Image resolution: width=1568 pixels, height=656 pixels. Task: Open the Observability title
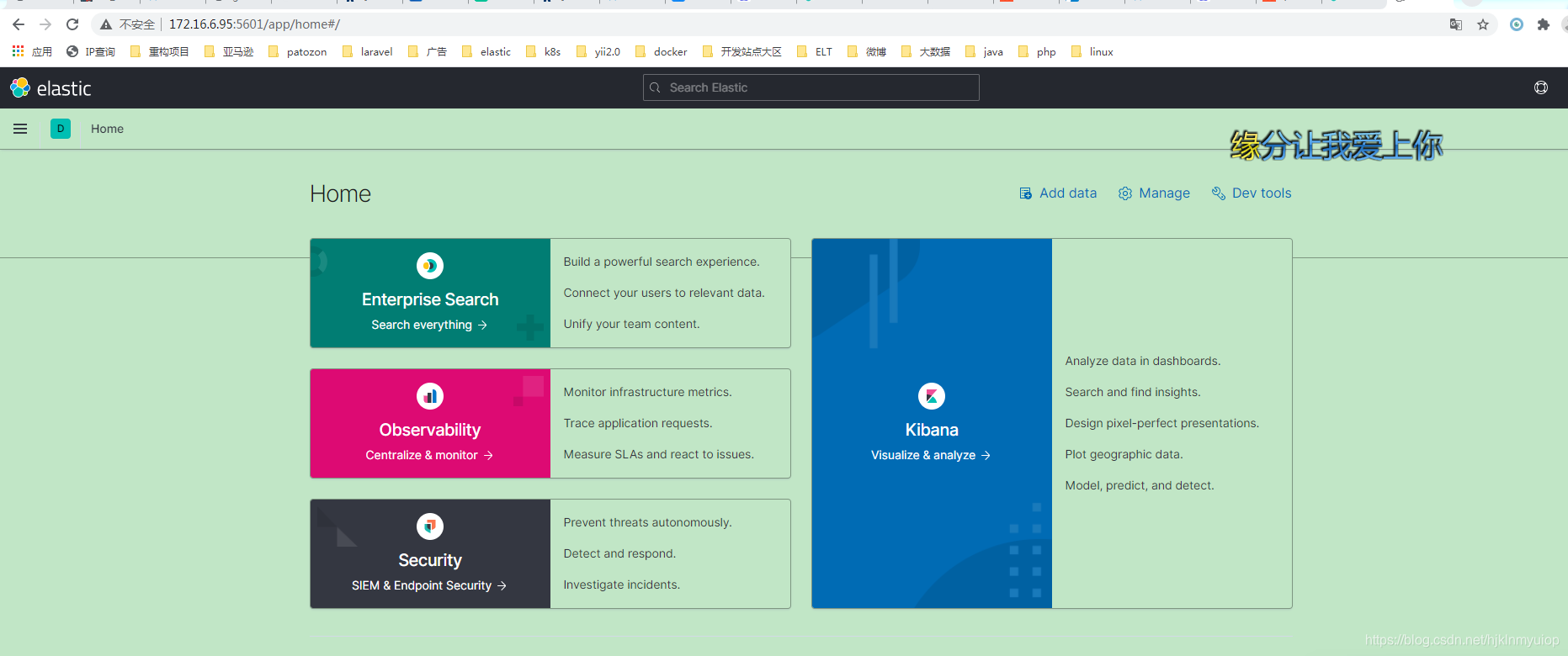pyautogui.click(x=430, y=430)
